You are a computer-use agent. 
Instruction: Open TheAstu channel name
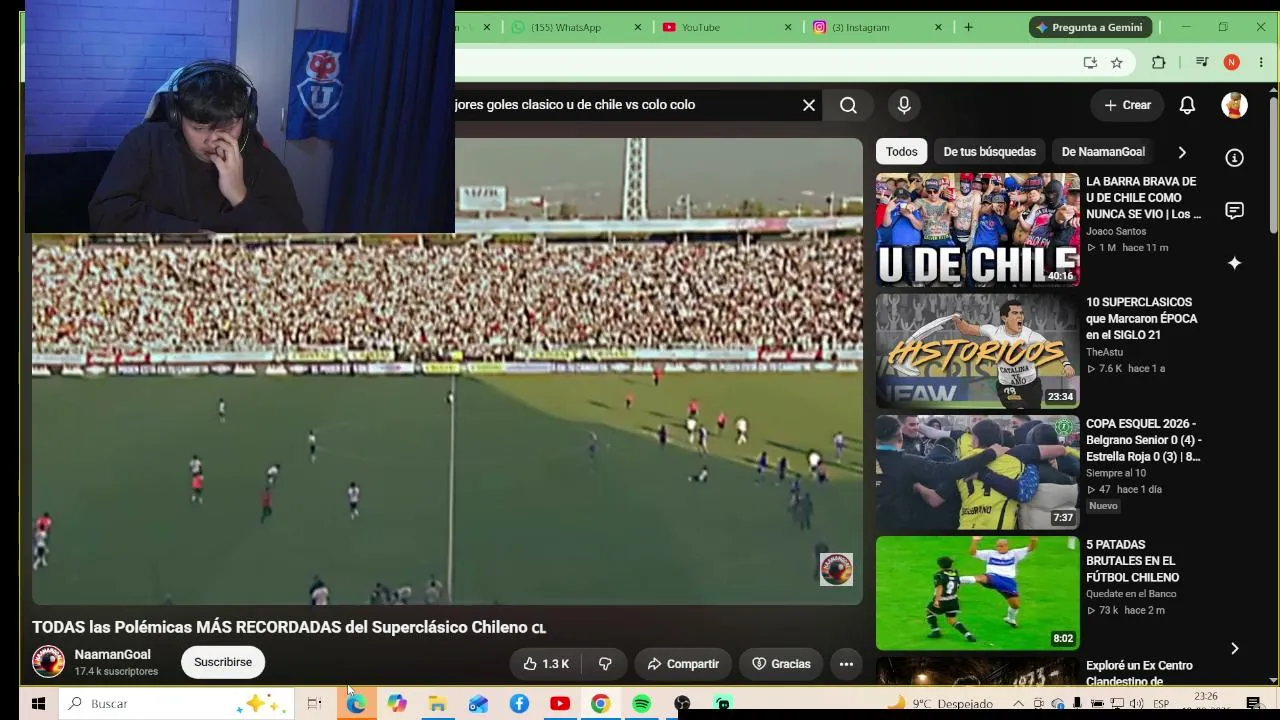coord(1104,352)
